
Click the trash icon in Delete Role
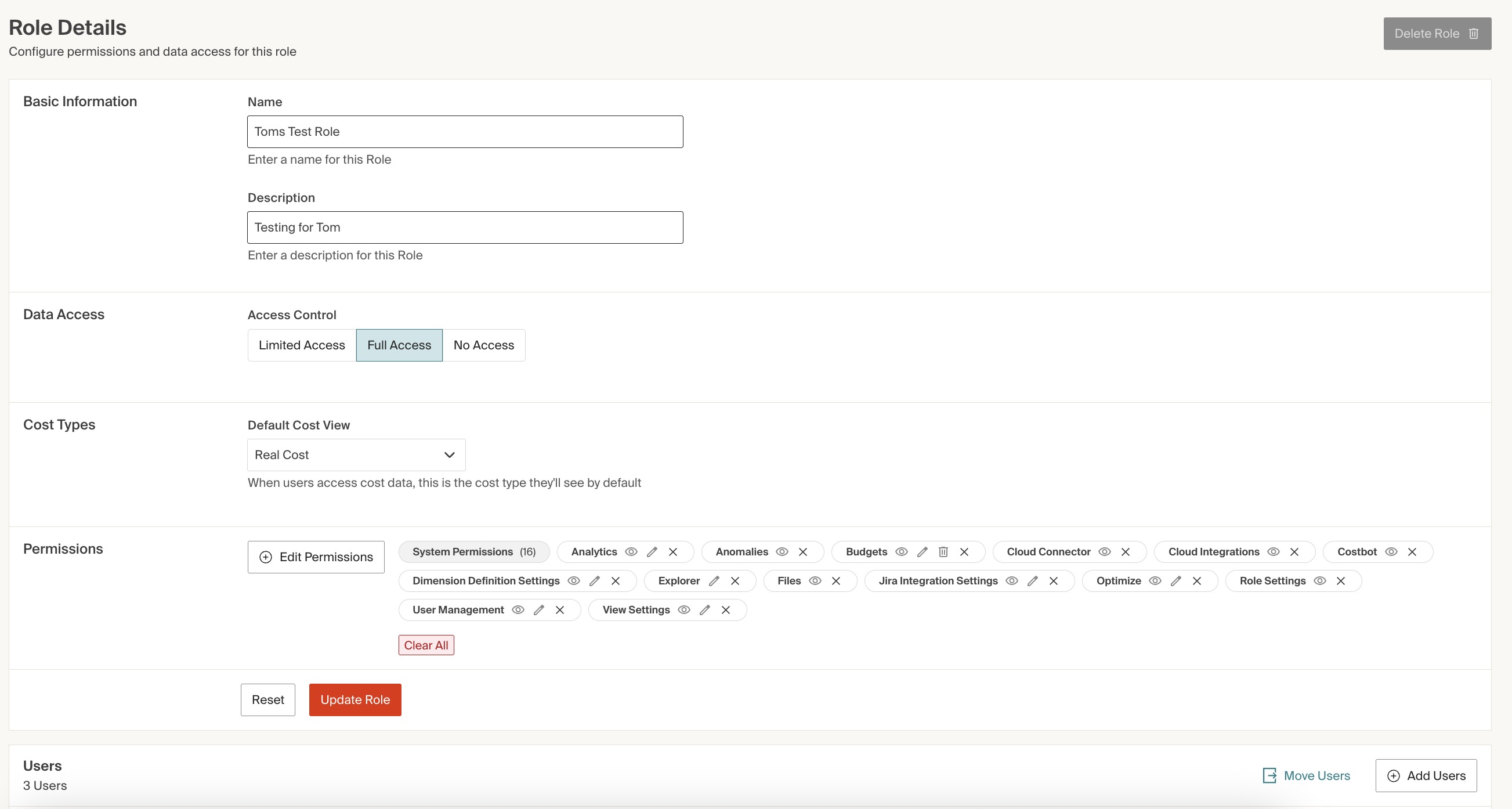1473,34
